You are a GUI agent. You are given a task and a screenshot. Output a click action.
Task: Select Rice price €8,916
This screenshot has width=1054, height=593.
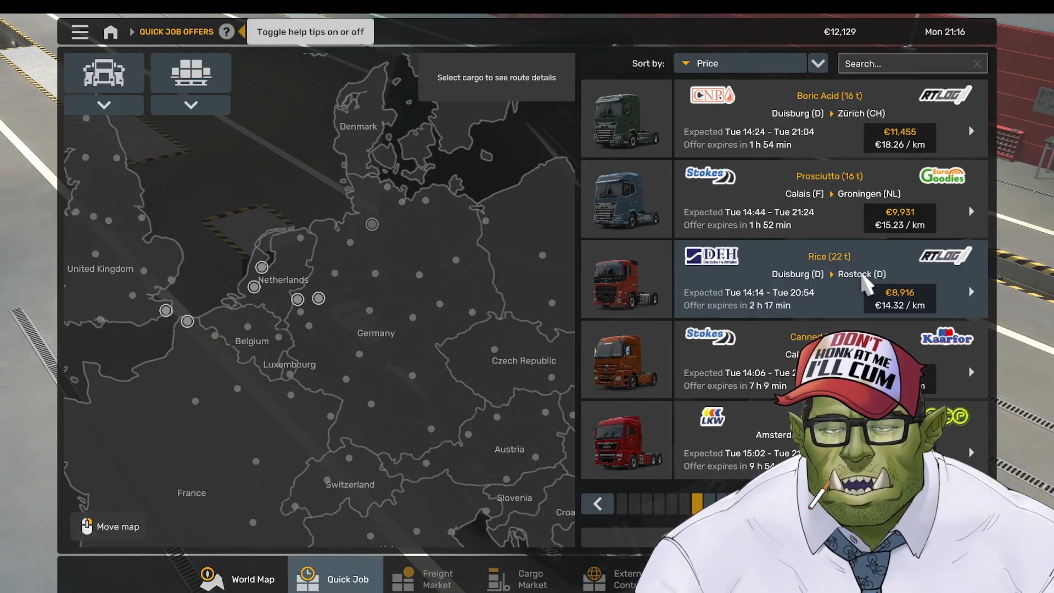(899, 292)
